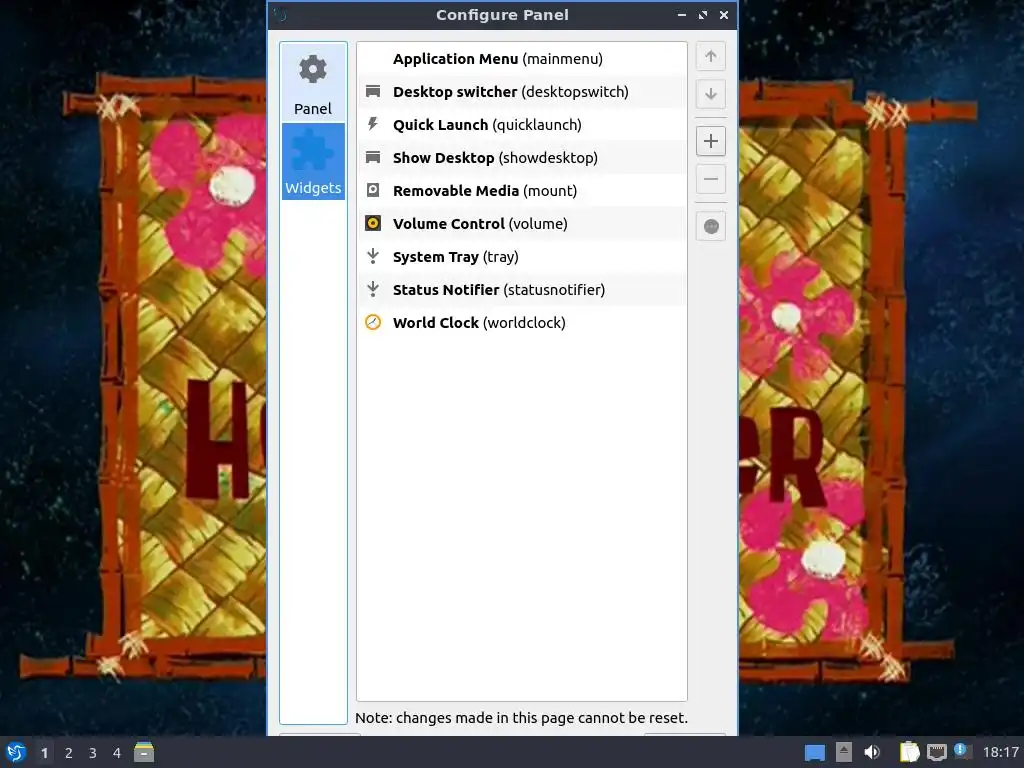Move selected widget down with arrow button
This screenshot has height=768, width=1024.
[711, 94]
